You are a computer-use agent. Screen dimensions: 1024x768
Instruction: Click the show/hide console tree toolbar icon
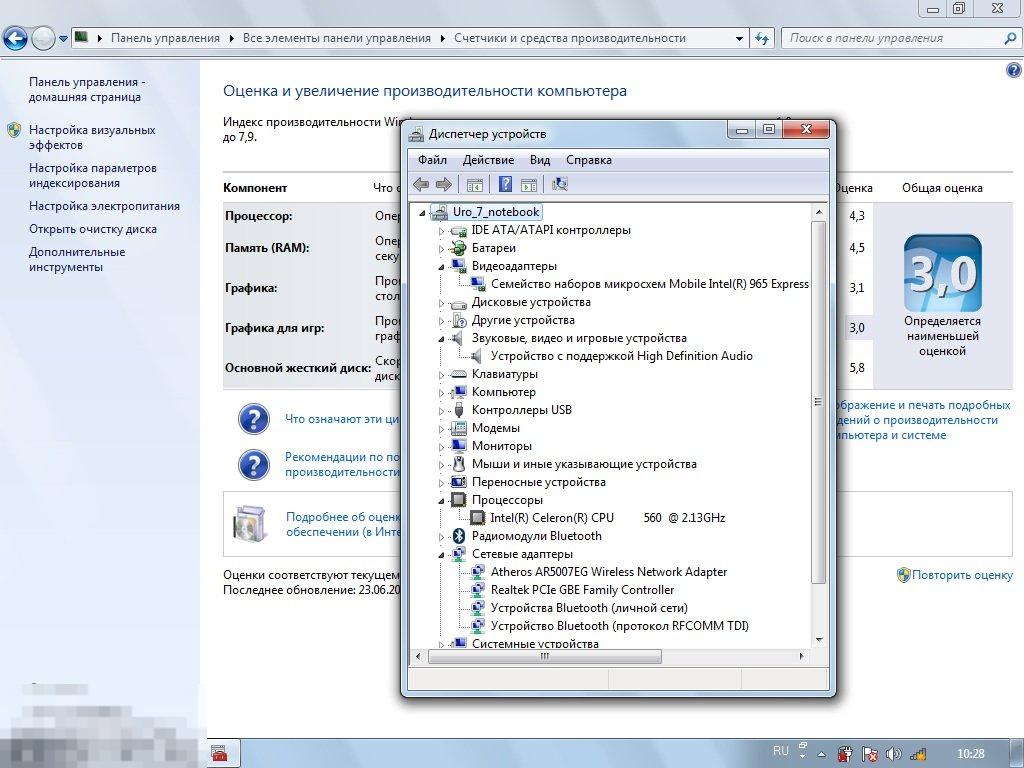point(475,185)
